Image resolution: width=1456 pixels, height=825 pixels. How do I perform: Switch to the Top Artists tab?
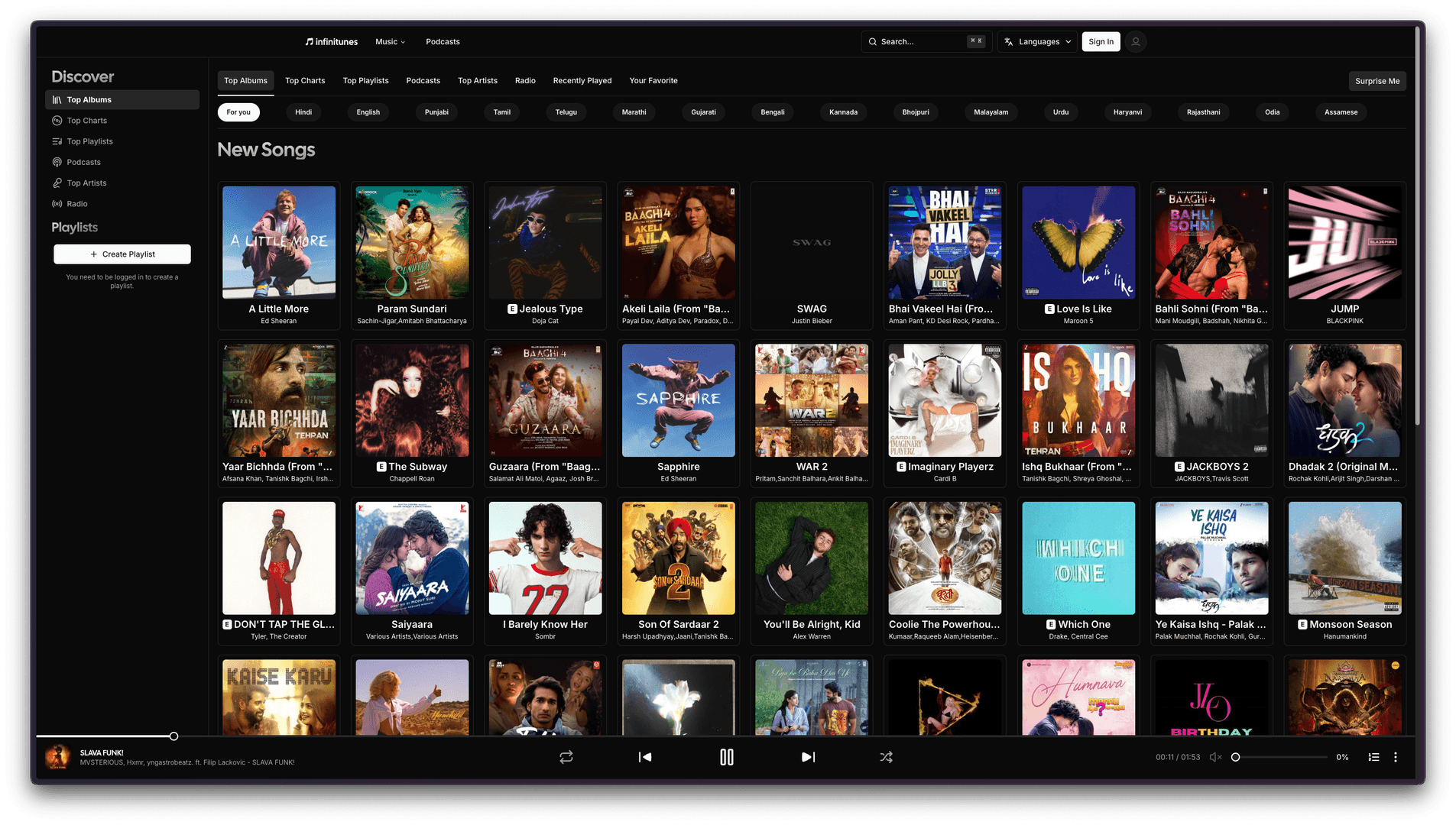(478, 81)
